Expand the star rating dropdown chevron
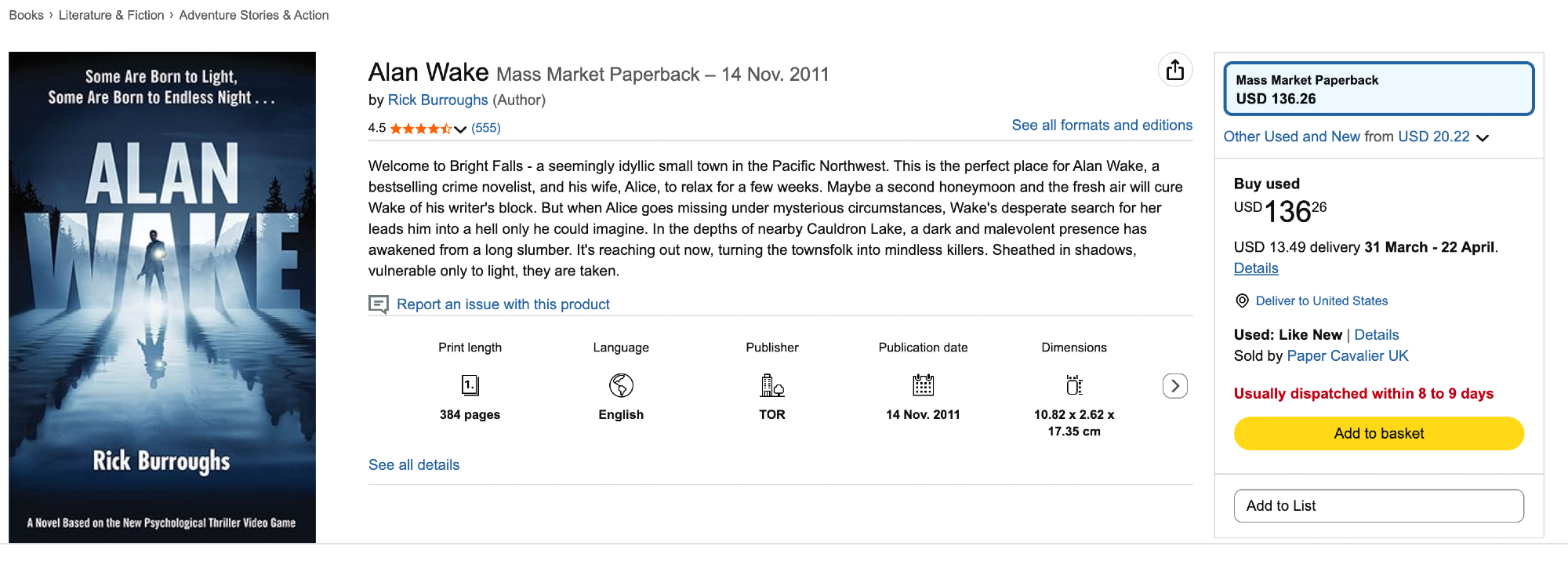1568x561 pixels. [x=460, y=129]
